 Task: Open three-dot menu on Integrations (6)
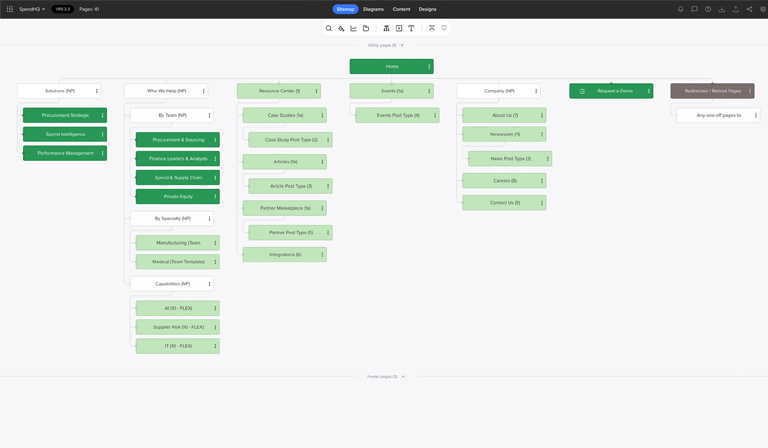tap(322, 255)
